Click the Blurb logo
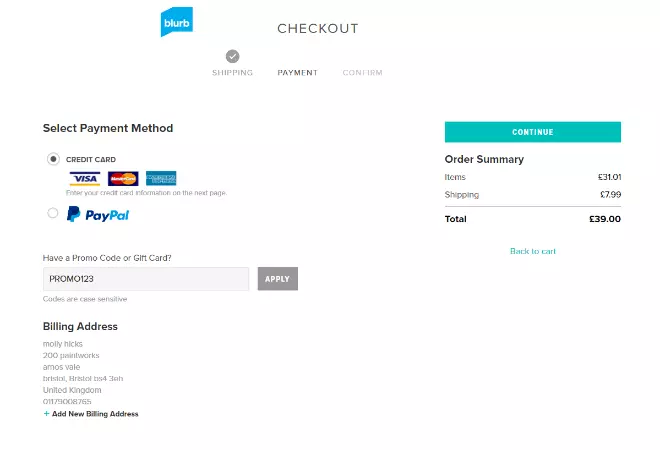 click(177, 22)
